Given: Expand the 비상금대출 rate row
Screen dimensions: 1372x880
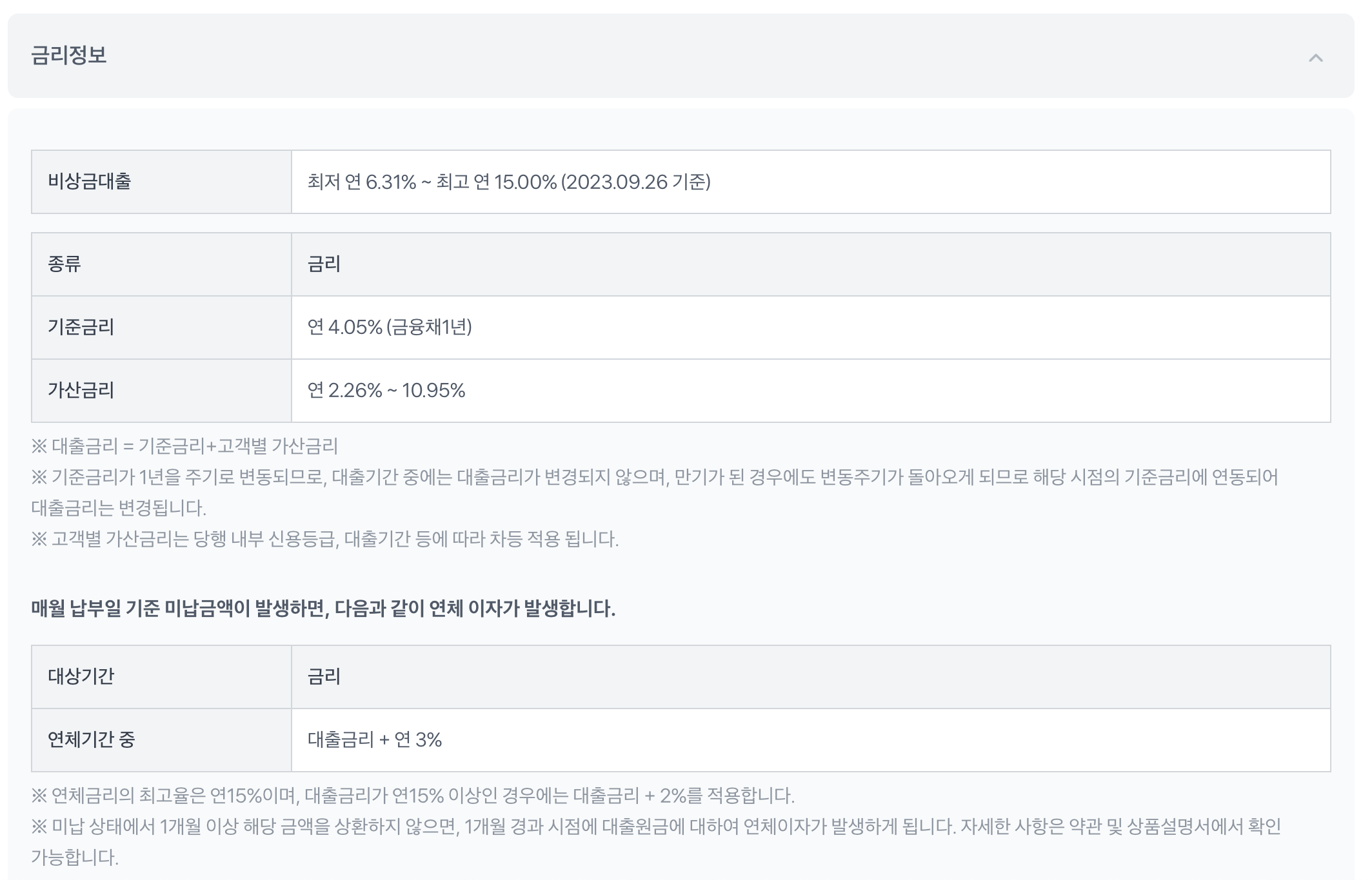Looking at the screenshot, I should (681, 182).
